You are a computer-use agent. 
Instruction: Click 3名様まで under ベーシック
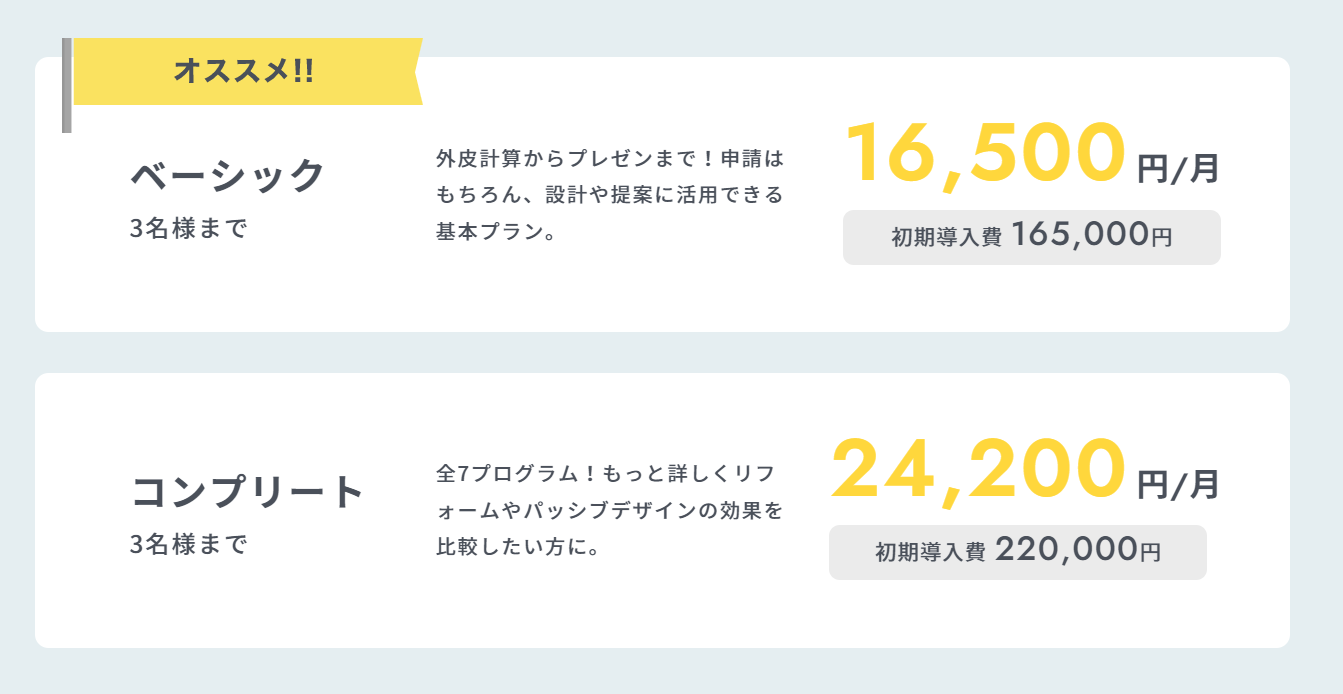[x=188, y=228]
